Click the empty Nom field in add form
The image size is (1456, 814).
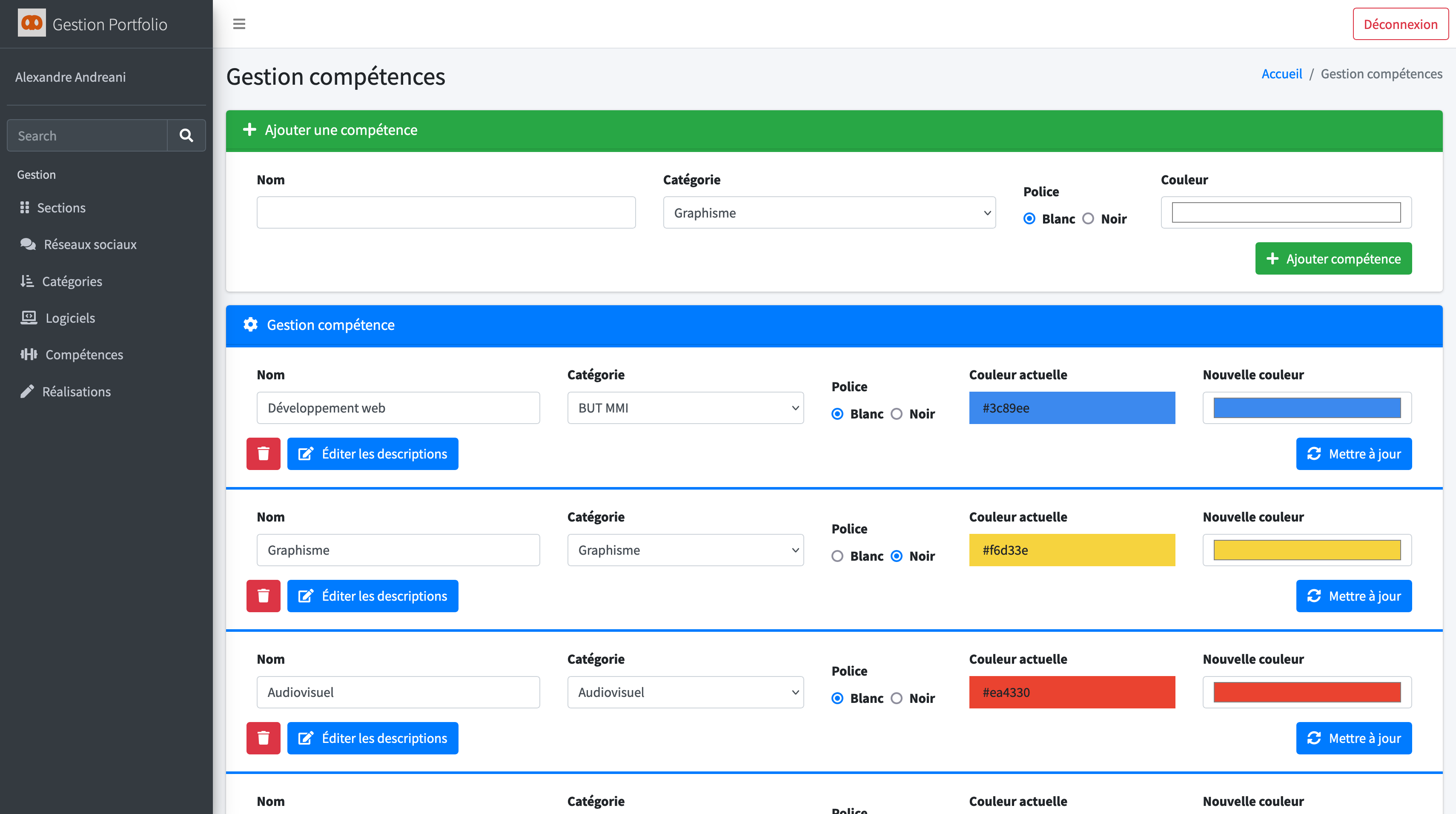(446, 212)
